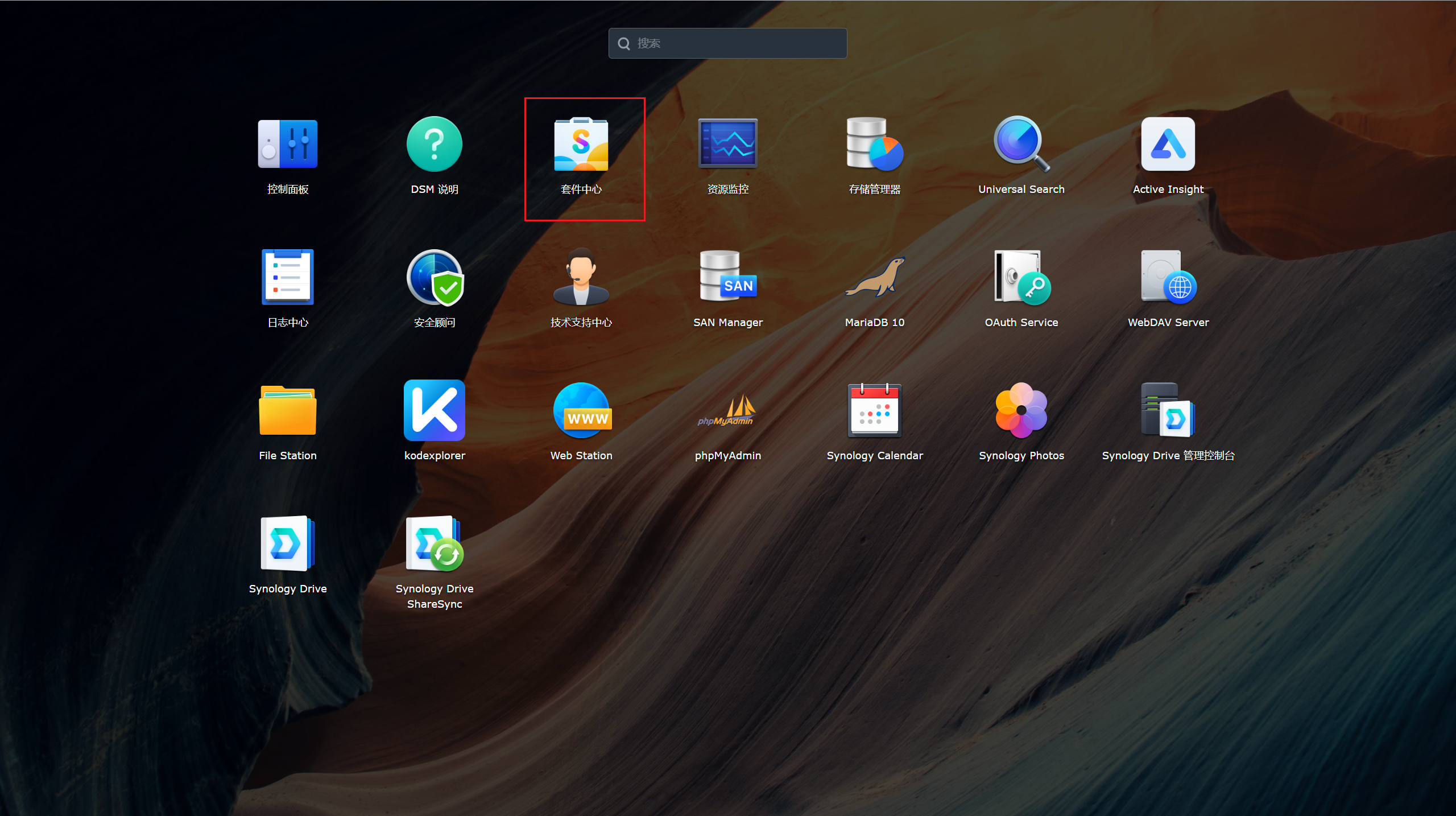
Task: Click the 'phpMyAdmin' label text
Action: (x=728, y=456)
